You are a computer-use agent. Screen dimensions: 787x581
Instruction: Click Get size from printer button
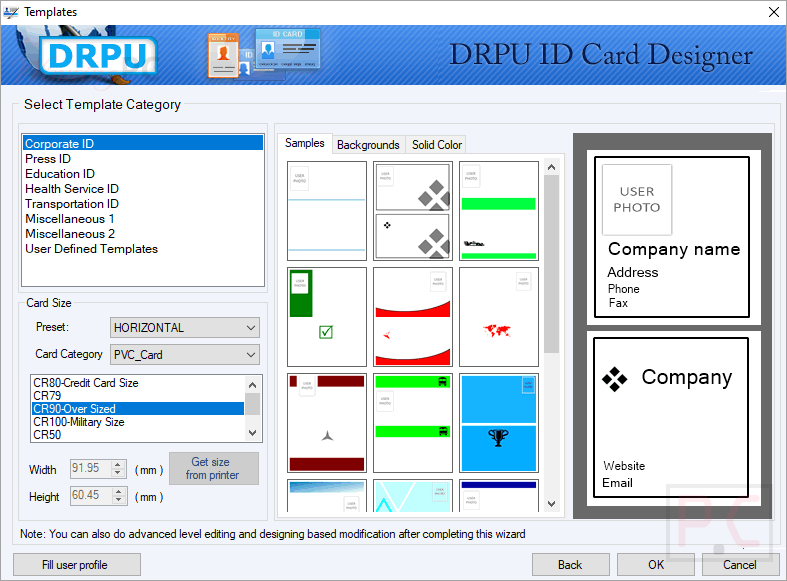pyautogui.click(x=214, y=469)
